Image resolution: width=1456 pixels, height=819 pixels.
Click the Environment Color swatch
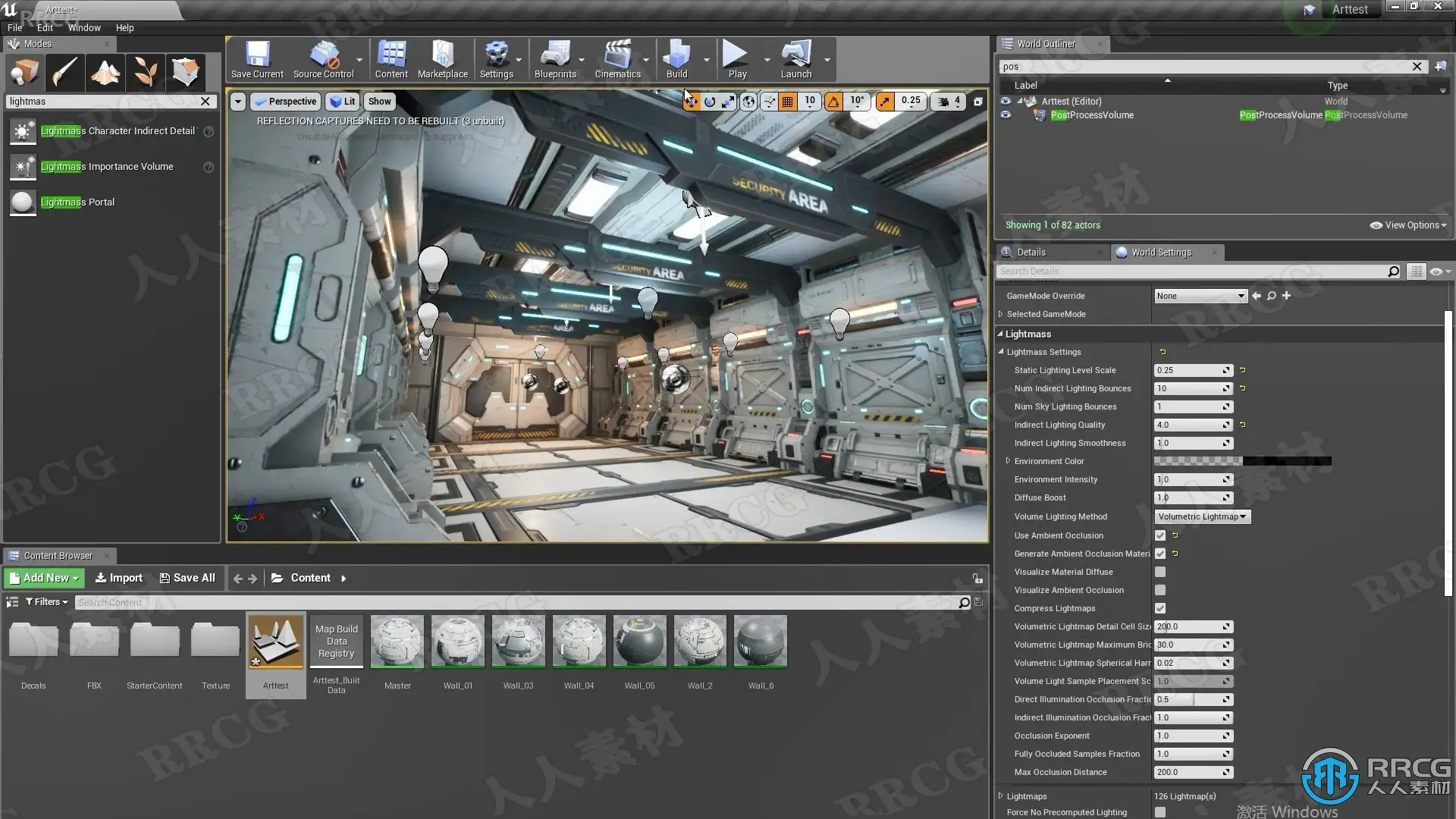pyautogui.click(x=1242, y=461)
